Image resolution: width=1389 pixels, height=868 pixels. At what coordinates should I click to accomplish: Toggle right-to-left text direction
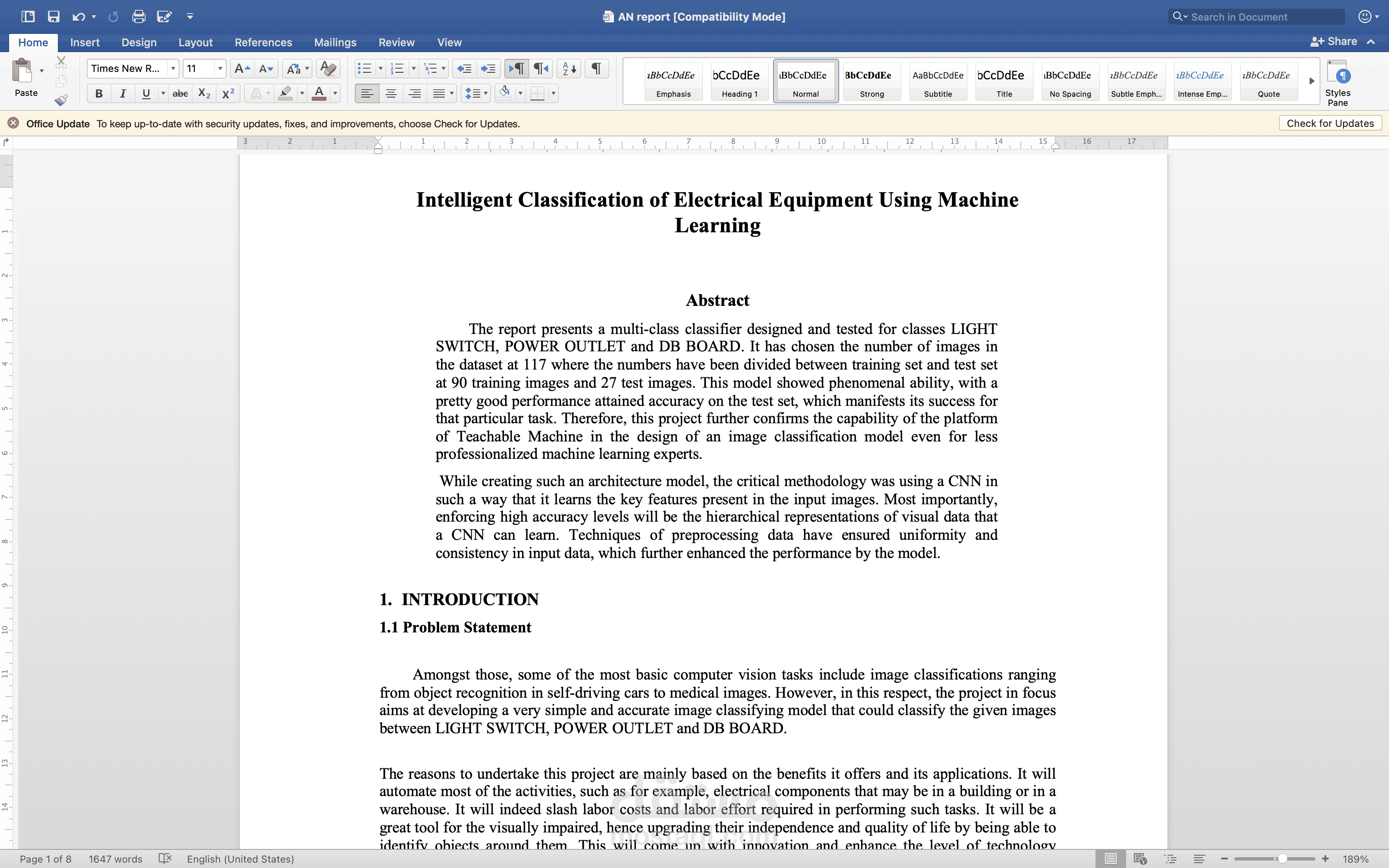click(541, 69)
